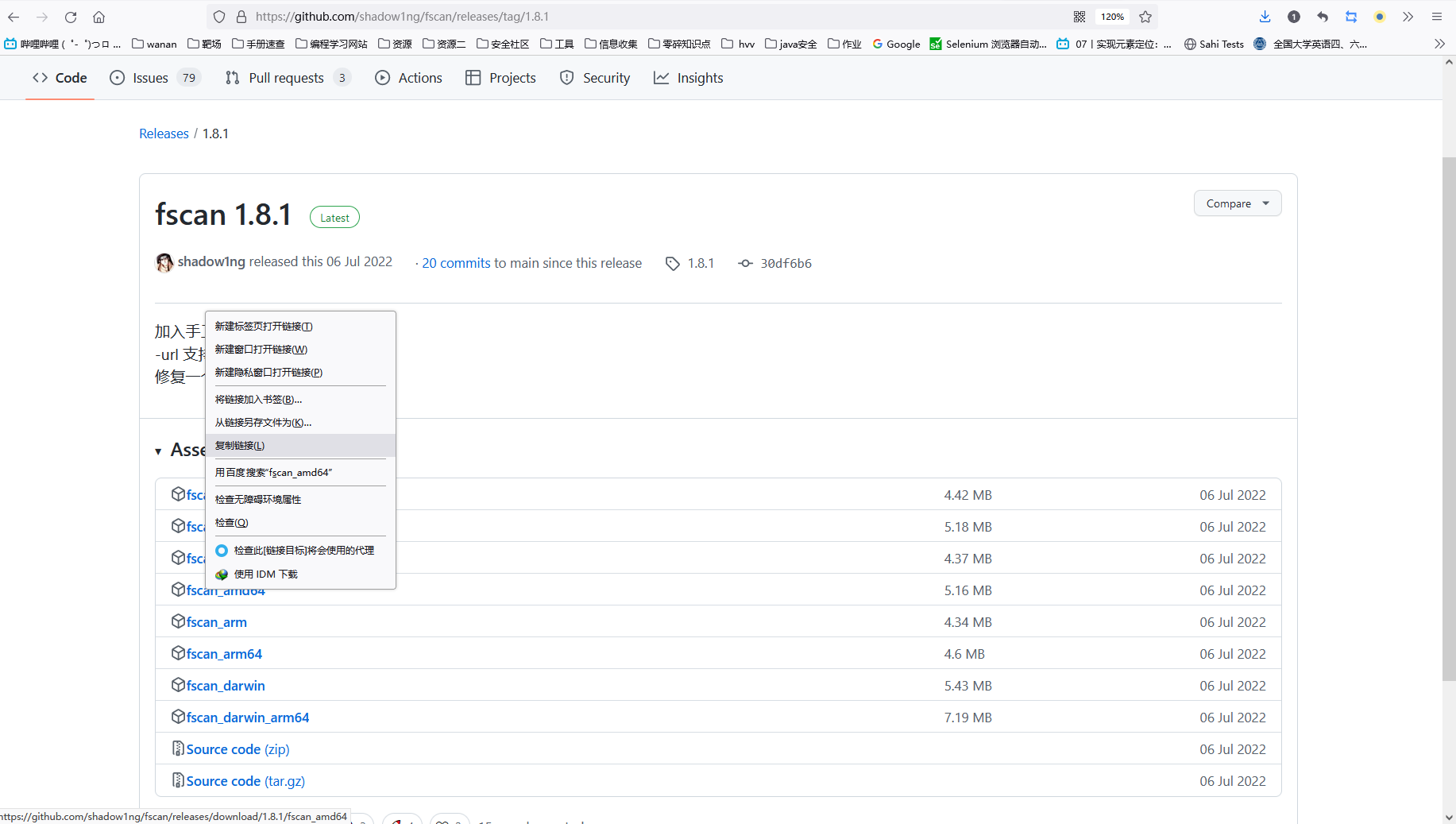Download the fscan_darwin asset

click(x=226, y=686)
